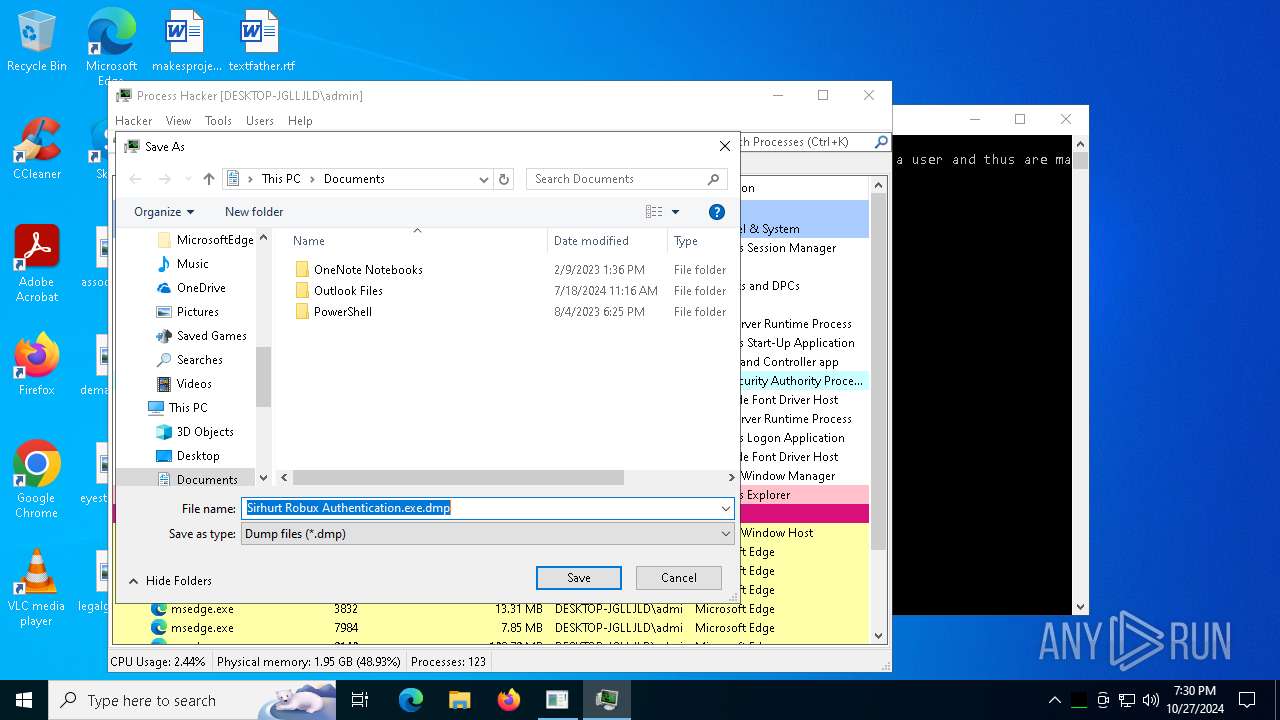This screenshot has height=720, width=1280.
Task: Collapse with Hide Folders chevron
Action: click(x=134, y=580)
